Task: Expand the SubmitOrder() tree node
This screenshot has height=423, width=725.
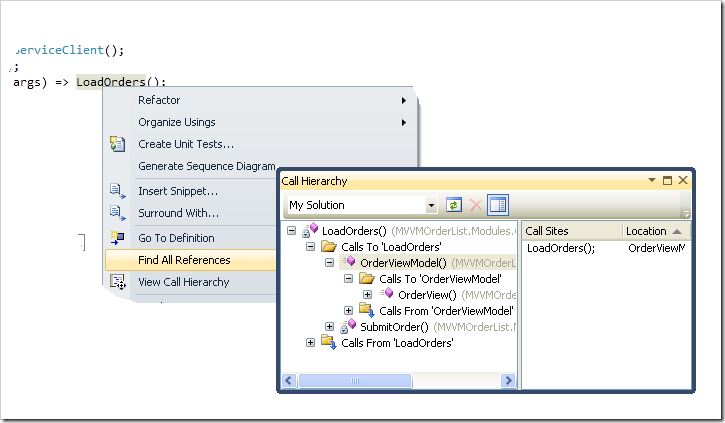Action: tap(330, 327)
